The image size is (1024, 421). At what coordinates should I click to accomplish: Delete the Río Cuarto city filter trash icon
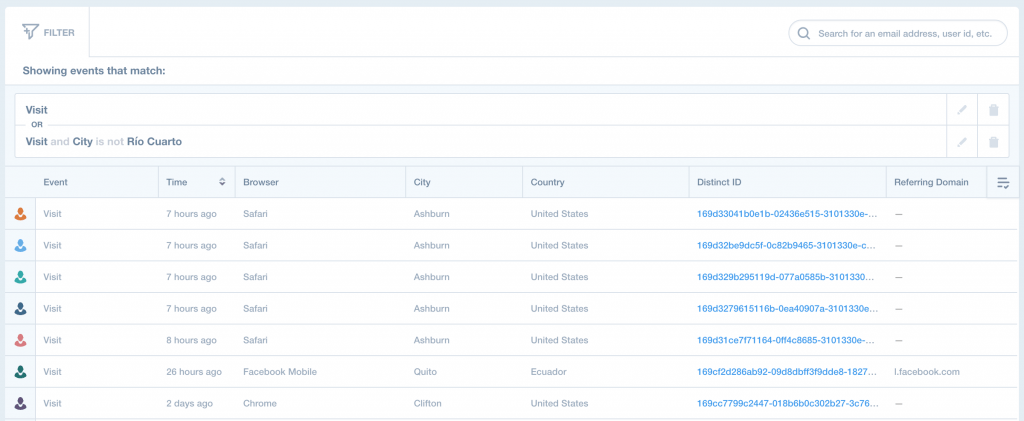(x=993, y=142)
